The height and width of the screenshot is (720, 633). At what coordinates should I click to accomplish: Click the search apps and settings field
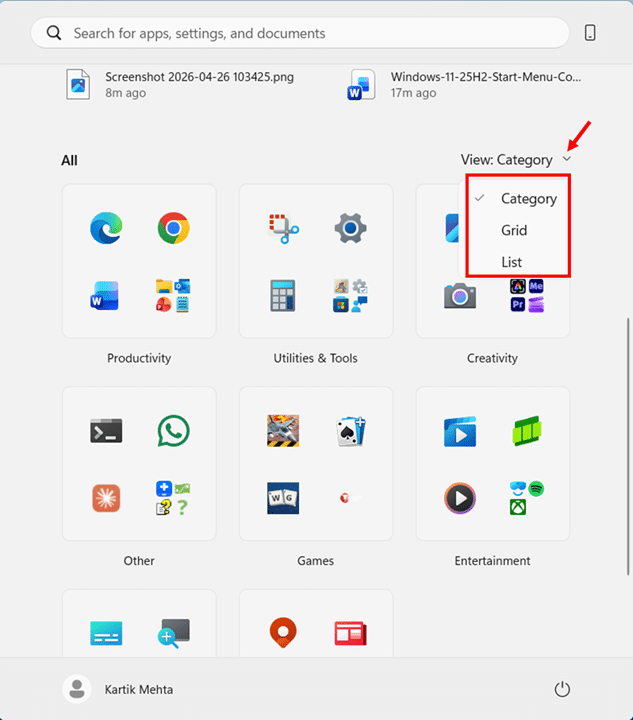pyautogui.click(x=300, y=33)
